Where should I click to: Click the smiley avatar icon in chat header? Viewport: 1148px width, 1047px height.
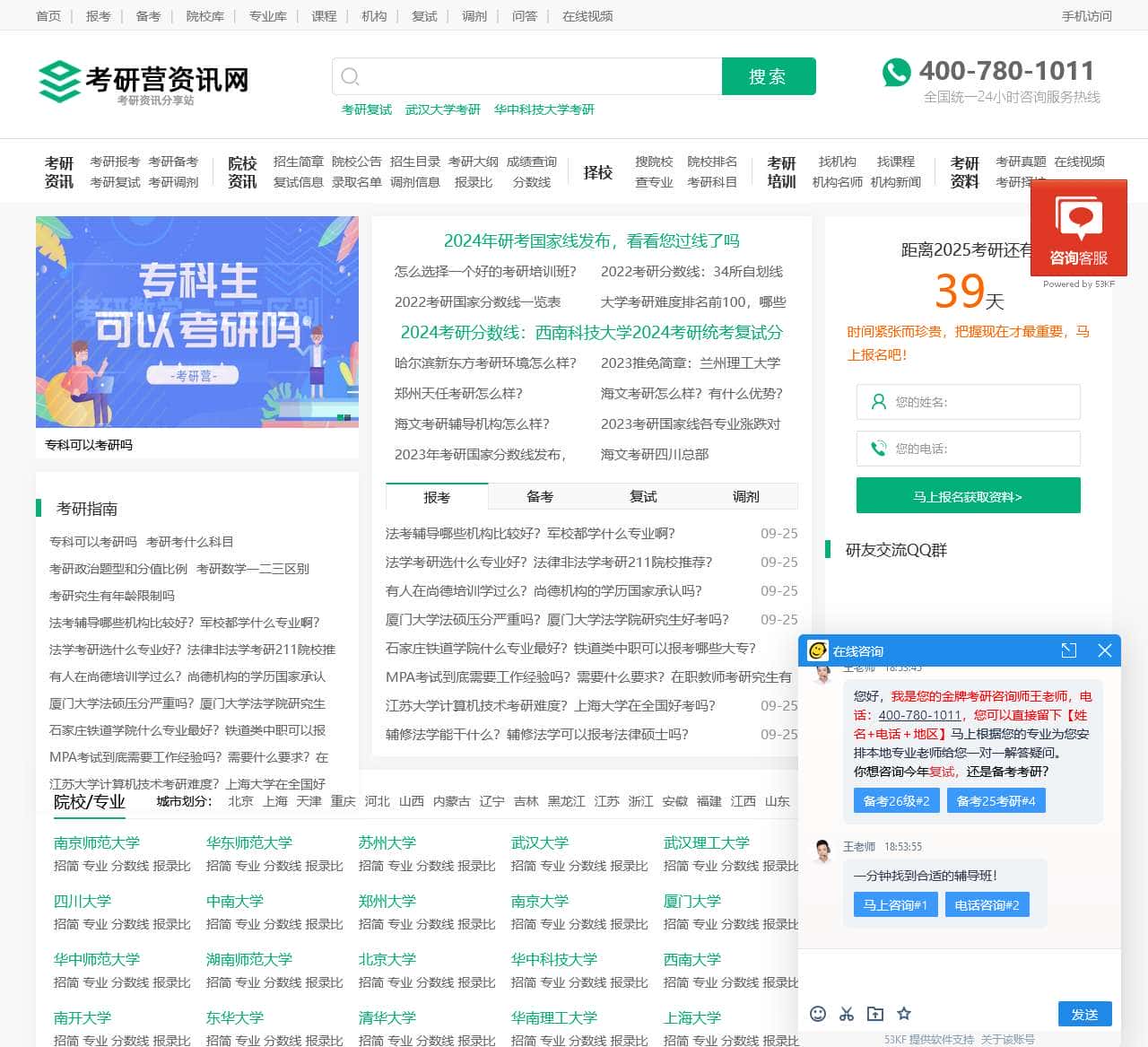coord(818,650)
